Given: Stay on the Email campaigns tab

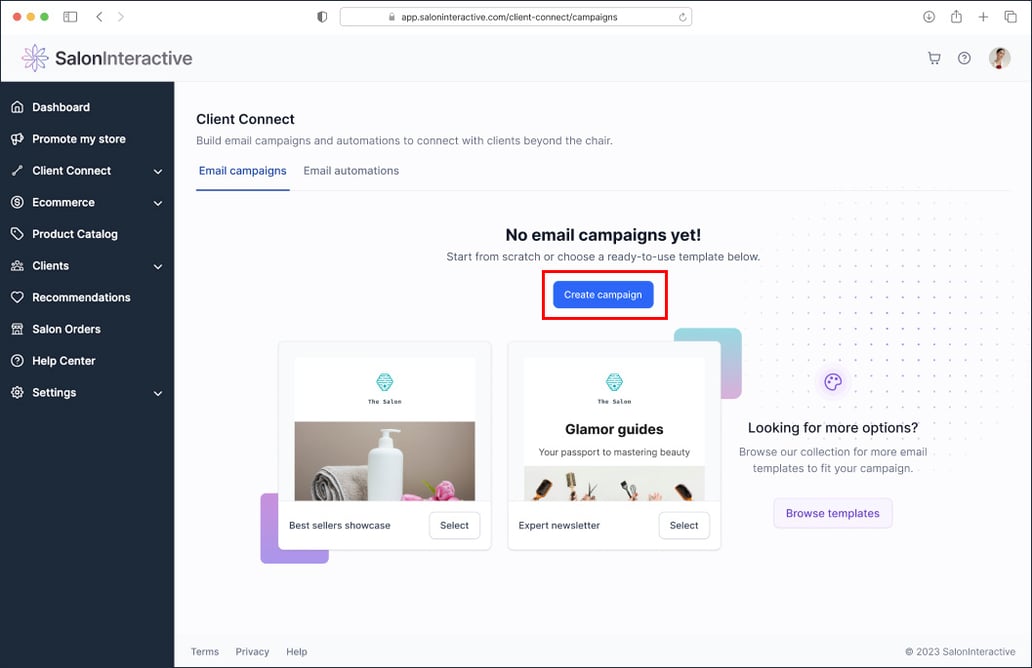Looking at the screenshot, I should click(242, 170).
